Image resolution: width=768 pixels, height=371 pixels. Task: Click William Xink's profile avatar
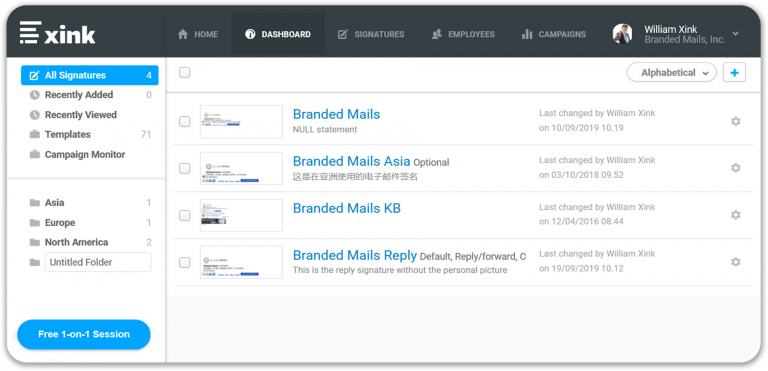[x=623, y=34]
